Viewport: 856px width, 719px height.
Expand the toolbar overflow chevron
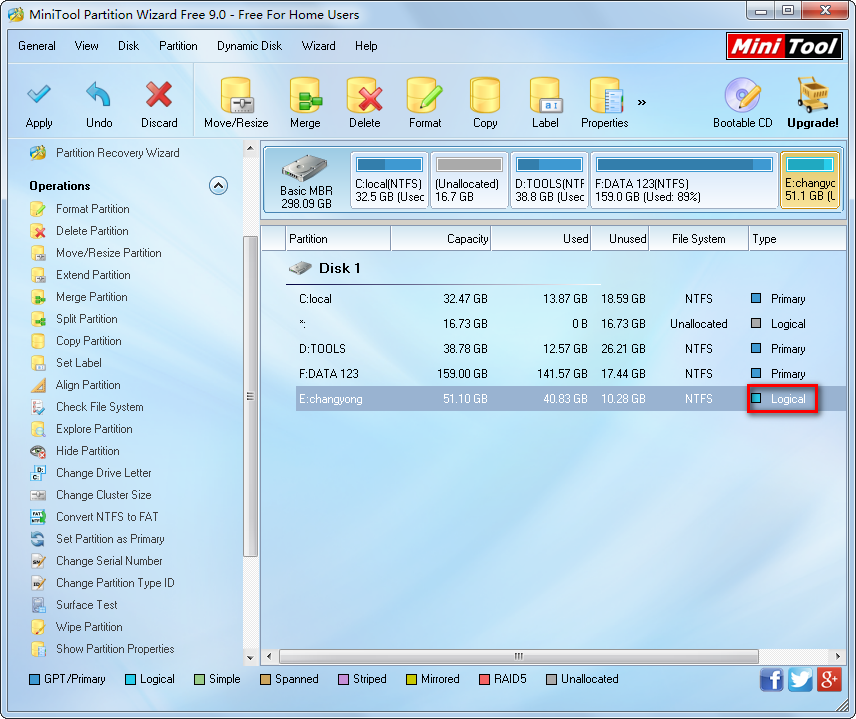pos(642,102)
